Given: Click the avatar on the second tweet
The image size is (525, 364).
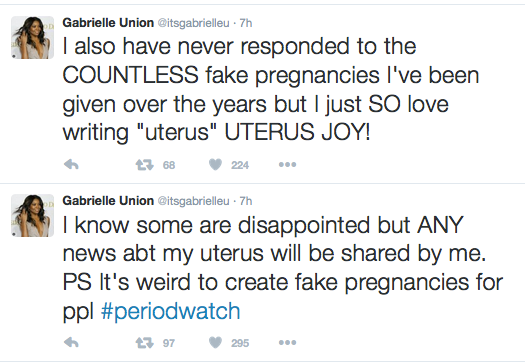Looking at the screenshot, I should click(x=32, y=215).
